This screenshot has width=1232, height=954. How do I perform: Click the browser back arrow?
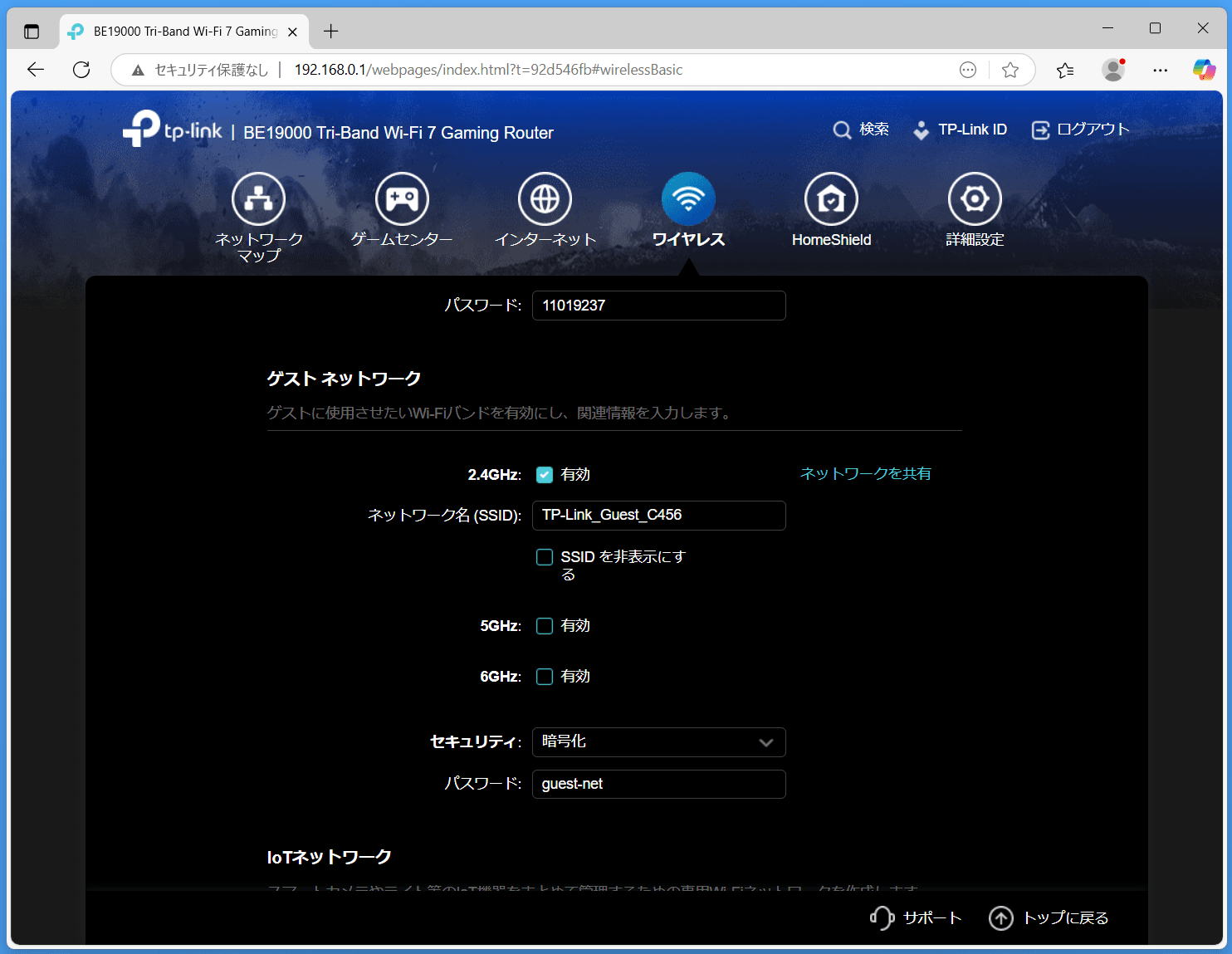tap(36, 70)
